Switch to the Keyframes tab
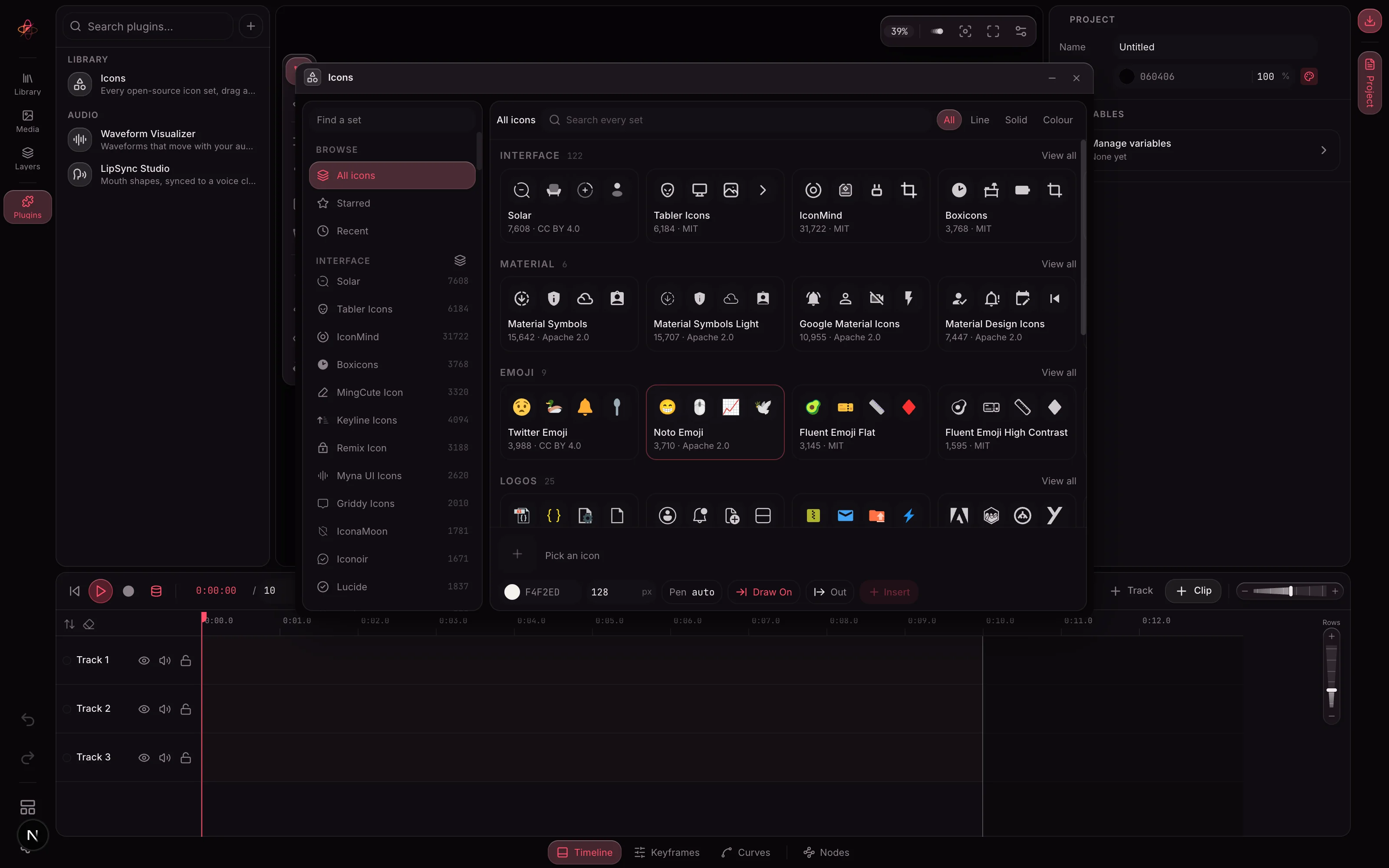 (667, 852)
